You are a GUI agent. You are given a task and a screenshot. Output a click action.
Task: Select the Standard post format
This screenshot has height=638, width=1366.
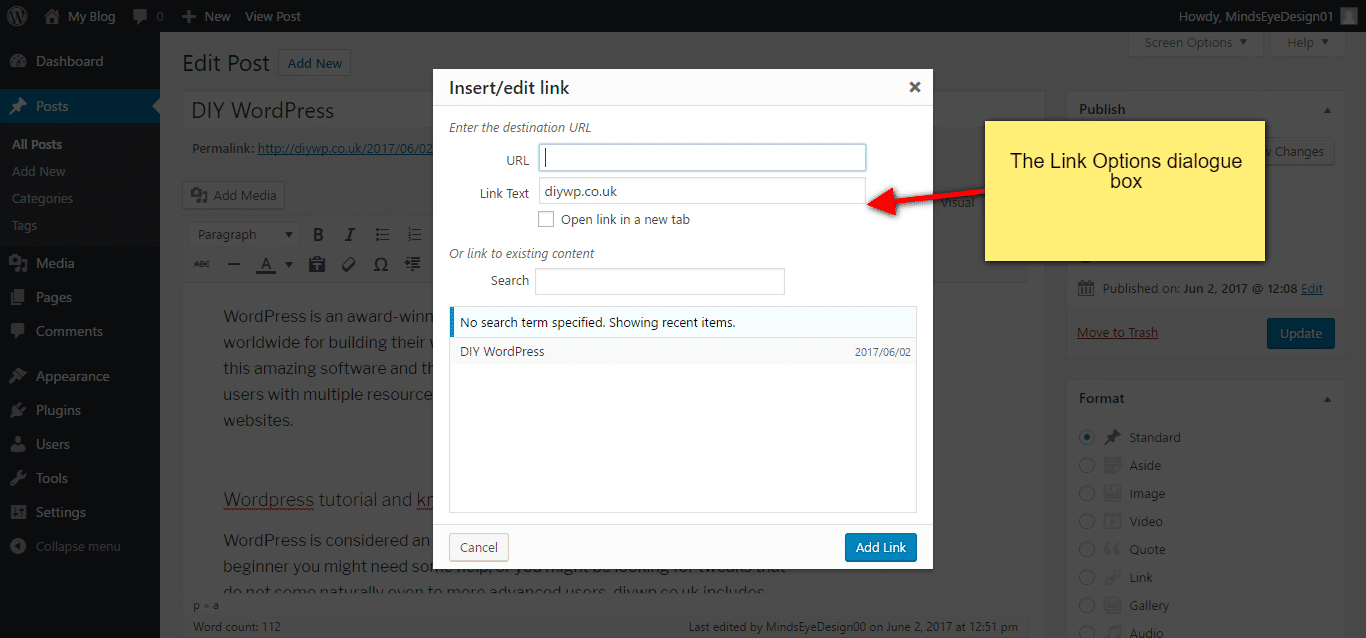[x=1087, y=437]
